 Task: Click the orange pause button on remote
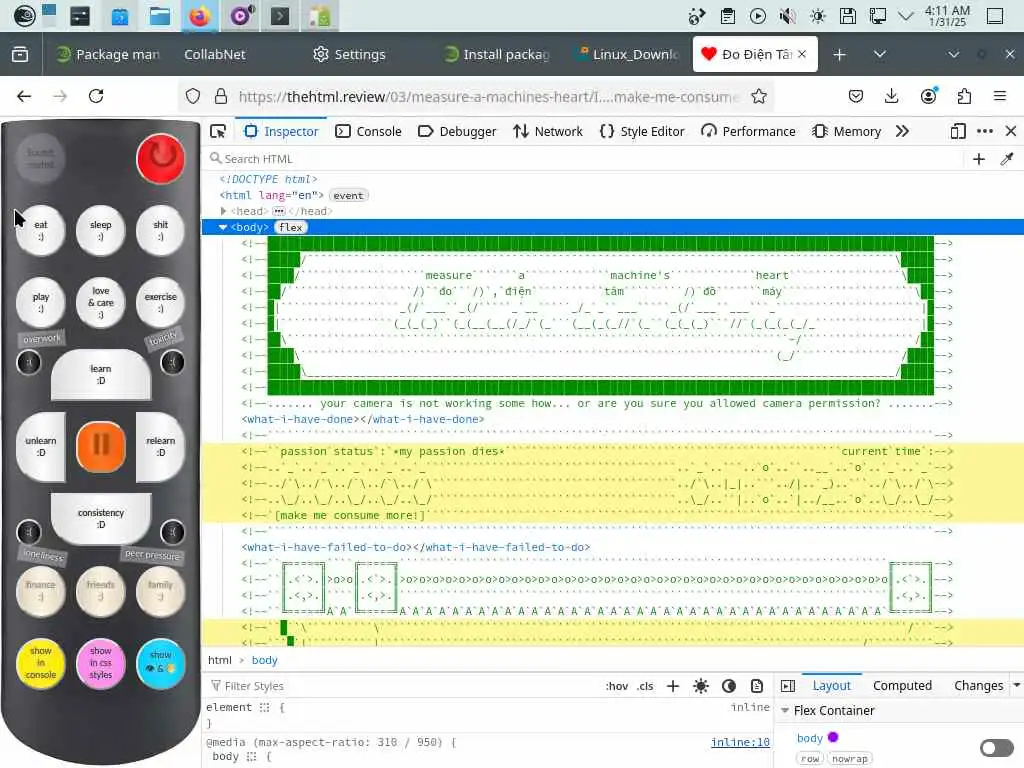click(101, 446)
